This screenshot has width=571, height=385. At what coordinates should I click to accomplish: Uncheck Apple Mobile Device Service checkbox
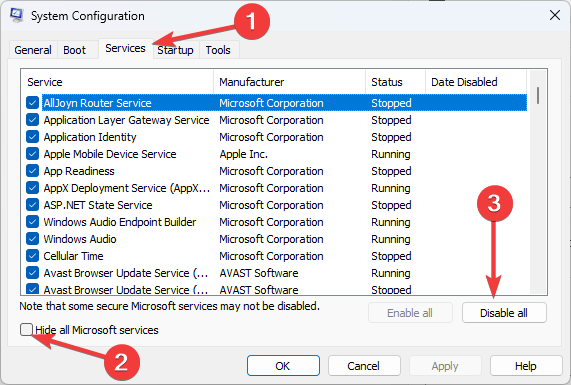pyautogui.click(x=32, y=154)
